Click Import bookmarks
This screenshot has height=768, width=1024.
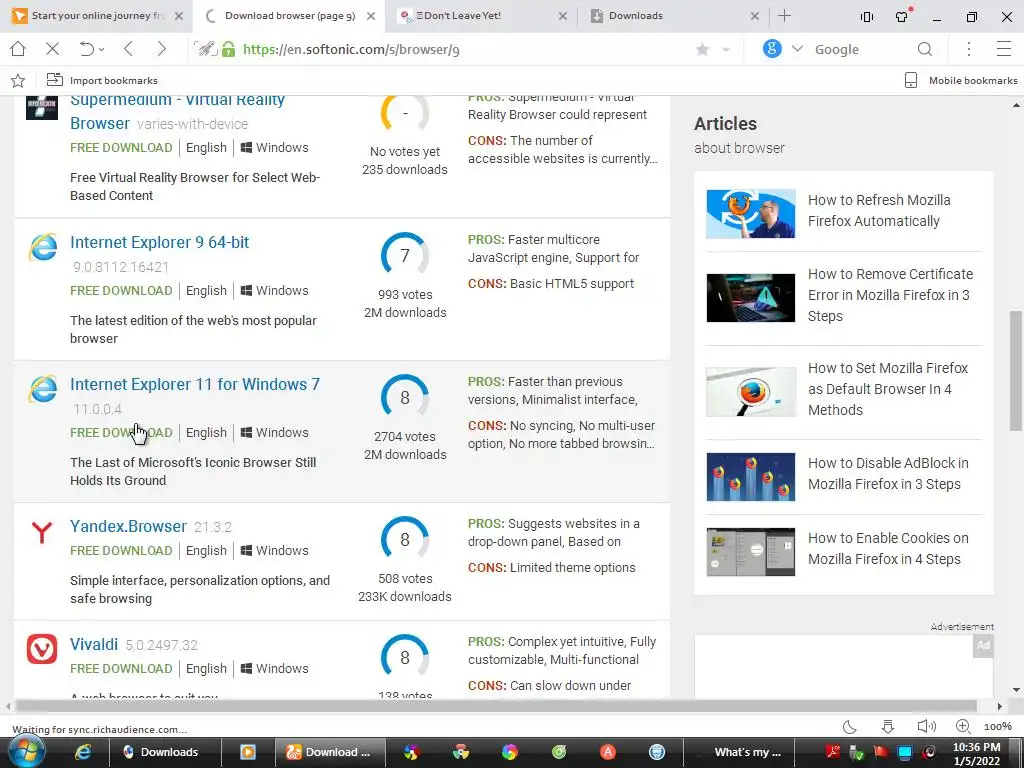click(x=103, y=80)
